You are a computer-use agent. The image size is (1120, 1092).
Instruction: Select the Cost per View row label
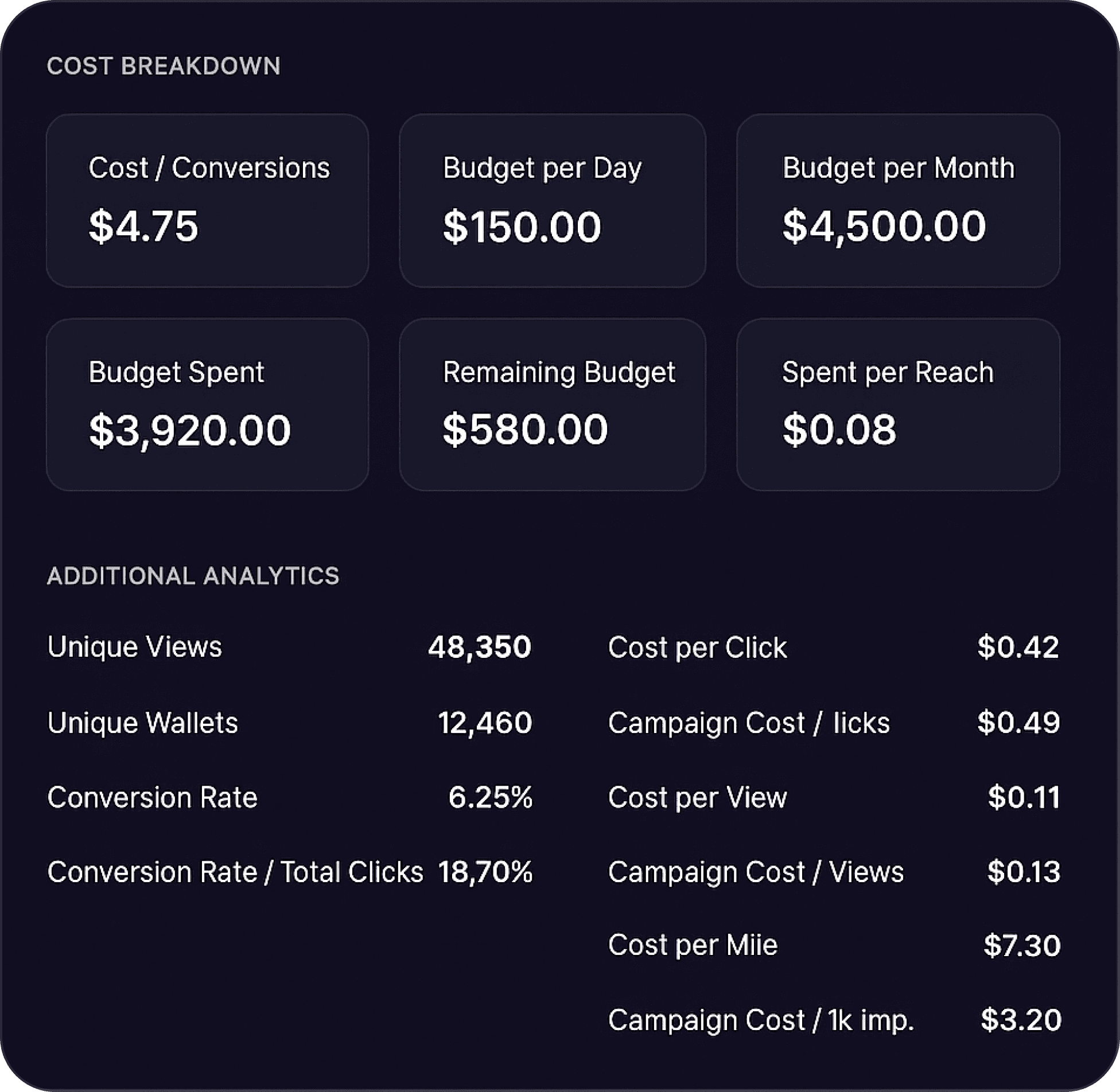pos(697,797)
